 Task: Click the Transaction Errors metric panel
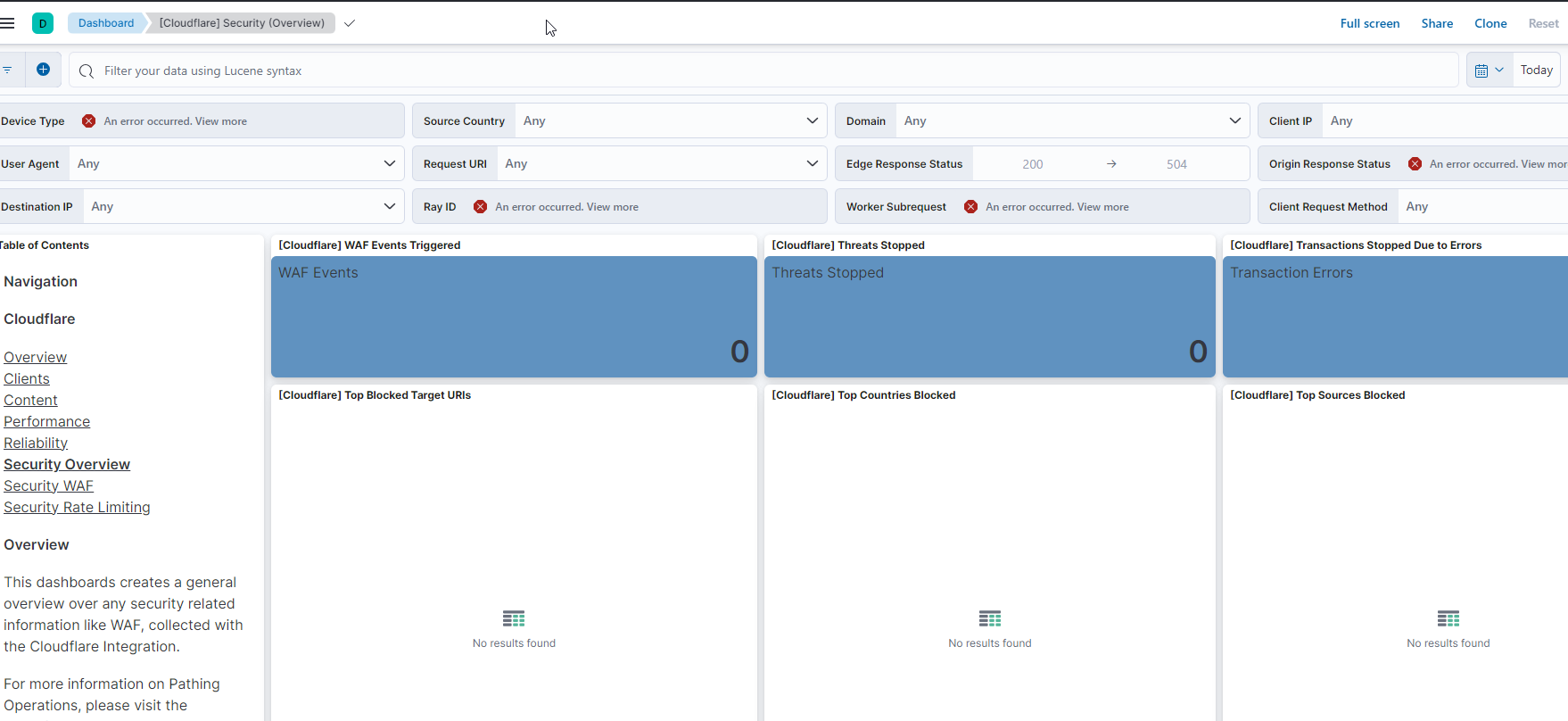pyautogui.click(x=1395, y=317)
